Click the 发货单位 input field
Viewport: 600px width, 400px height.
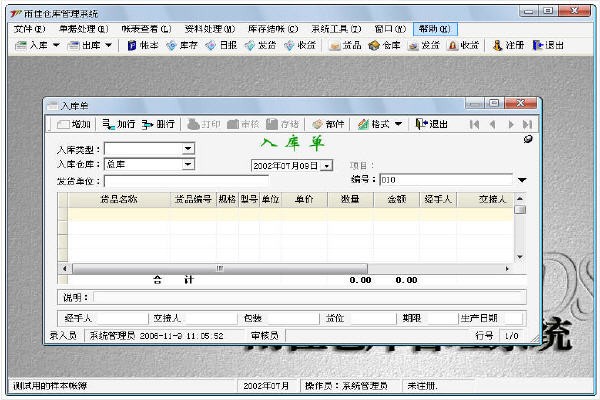click(x=186, y=181)
